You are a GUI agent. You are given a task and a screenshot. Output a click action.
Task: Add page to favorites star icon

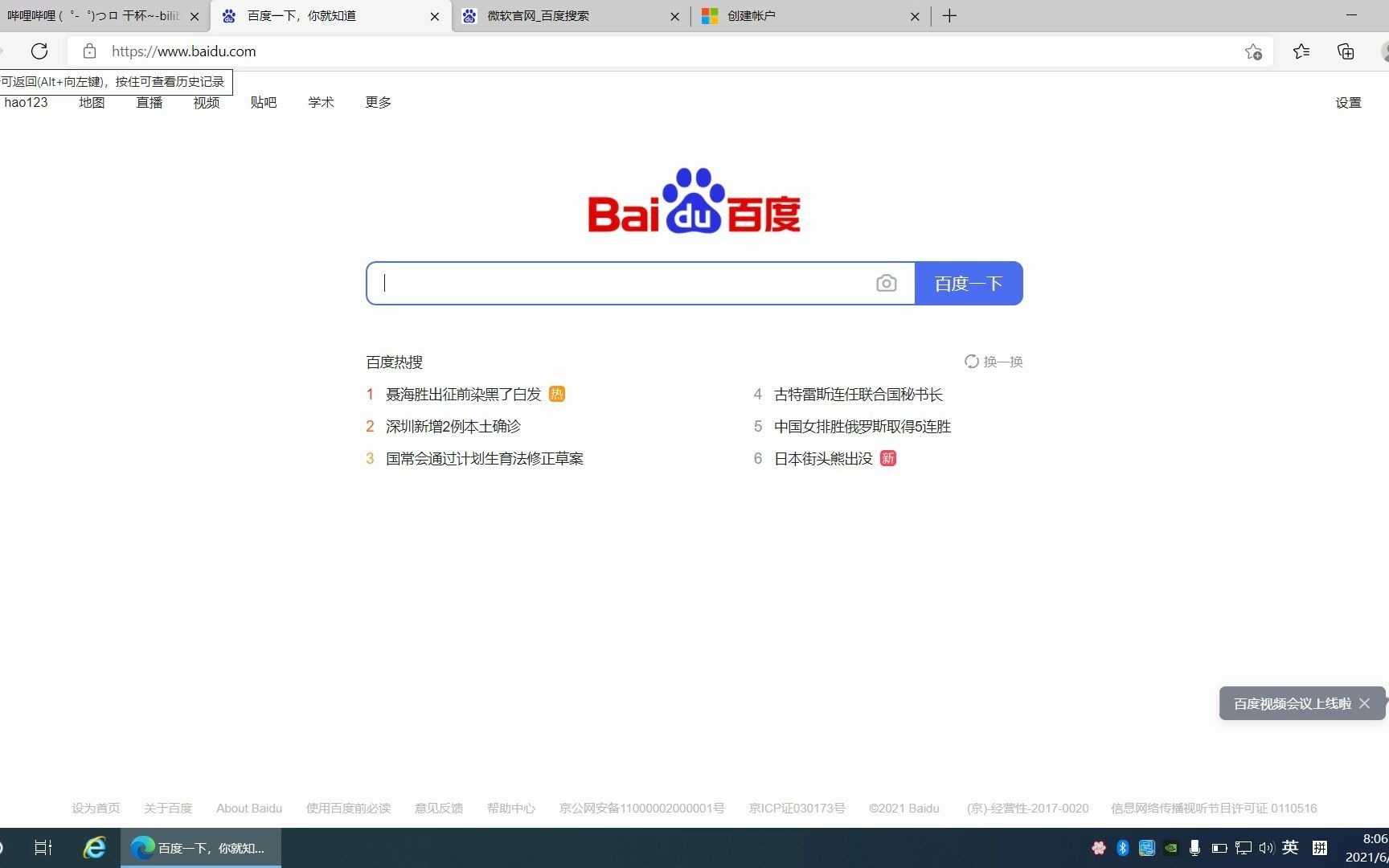point(1253,51)
